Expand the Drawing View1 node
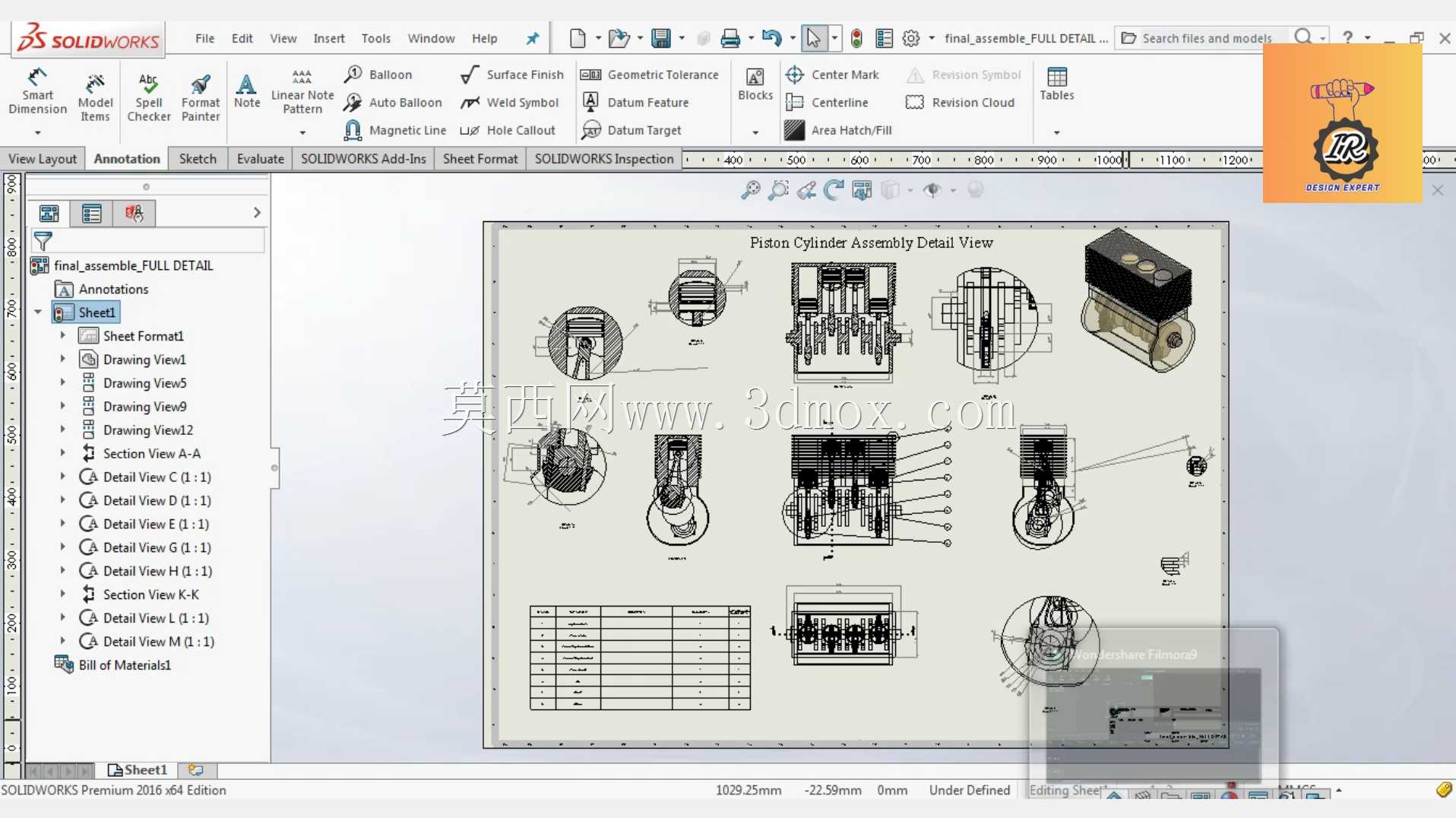Viewport: 1456px width, 818px height. pos(63,359)
